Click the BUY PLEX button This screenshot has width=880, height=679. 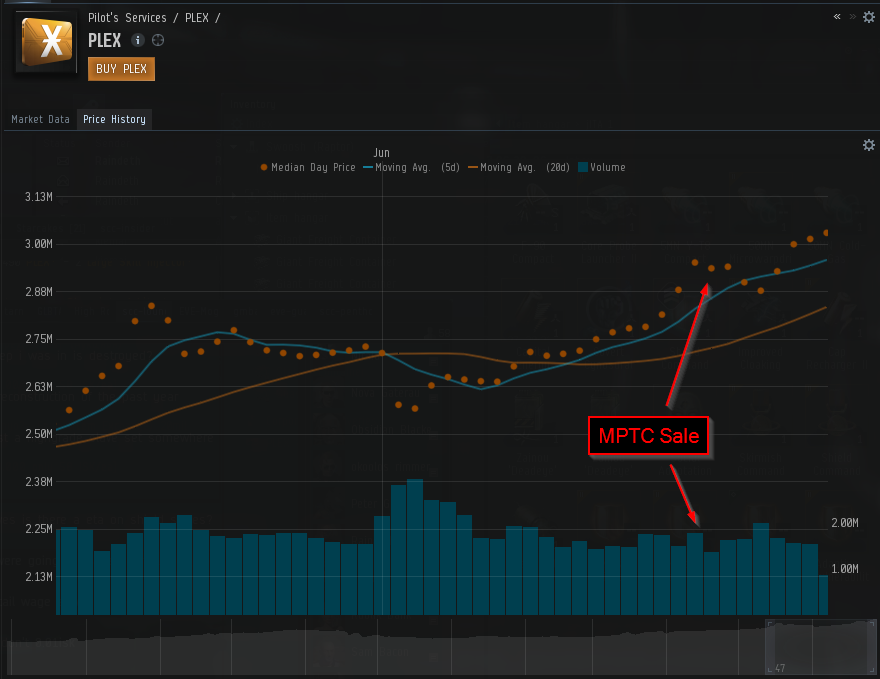tap(121, 69)
